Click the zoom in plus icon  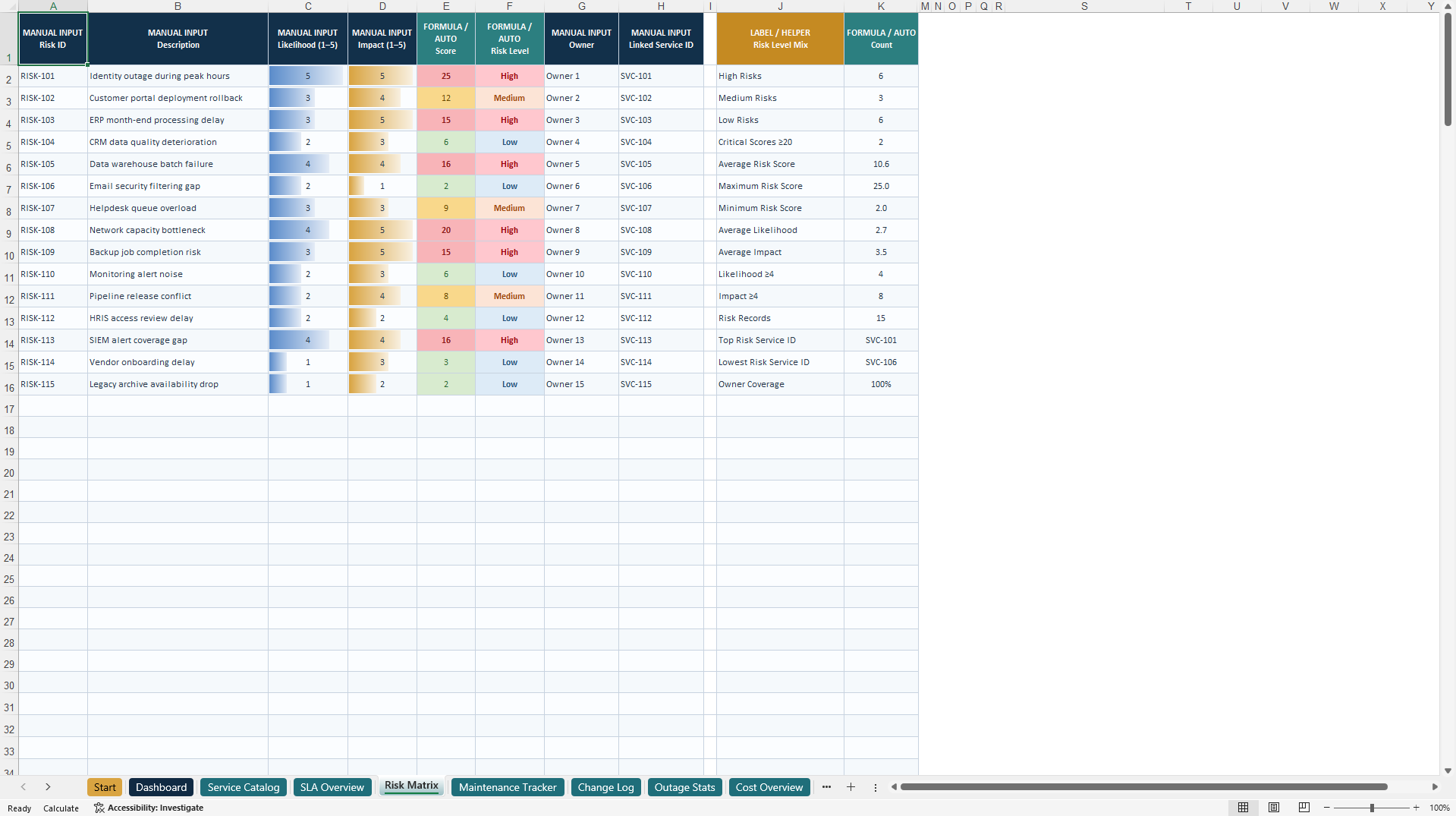click(x=1416, y=808)
